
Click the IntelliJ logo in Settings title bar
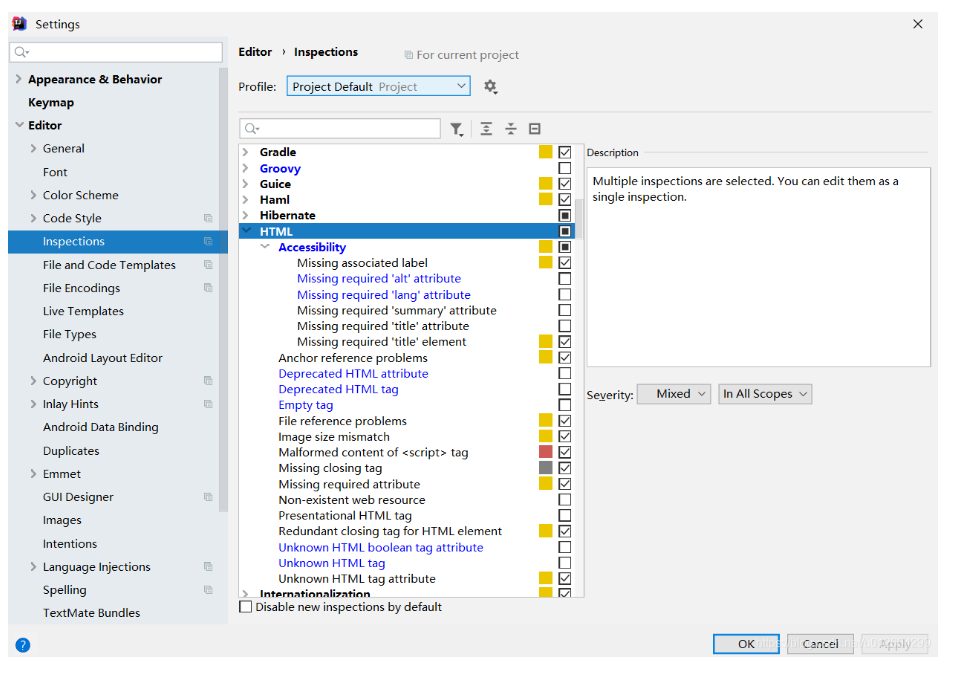[x=19, y=24]
